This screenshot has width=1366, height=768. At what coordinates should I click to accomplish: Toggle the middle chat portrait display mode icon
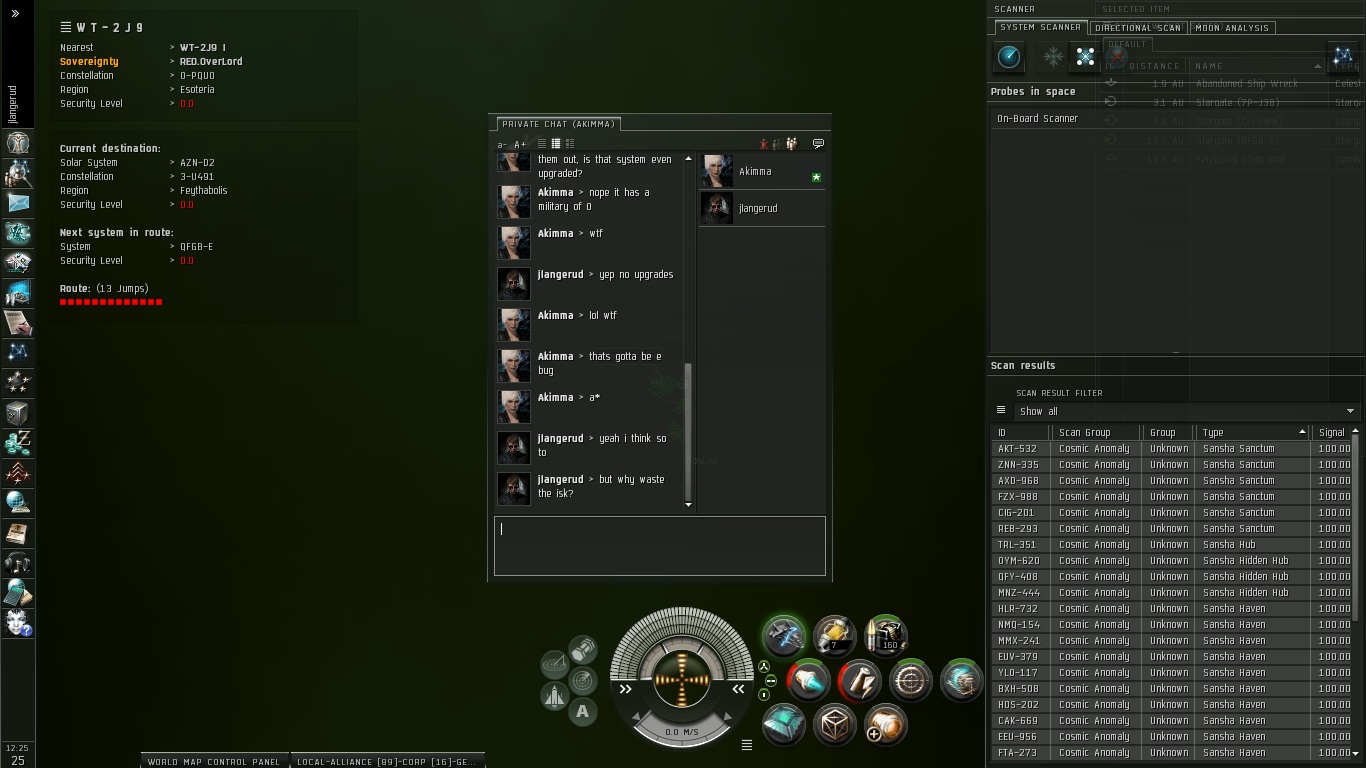tap(556, 144)
